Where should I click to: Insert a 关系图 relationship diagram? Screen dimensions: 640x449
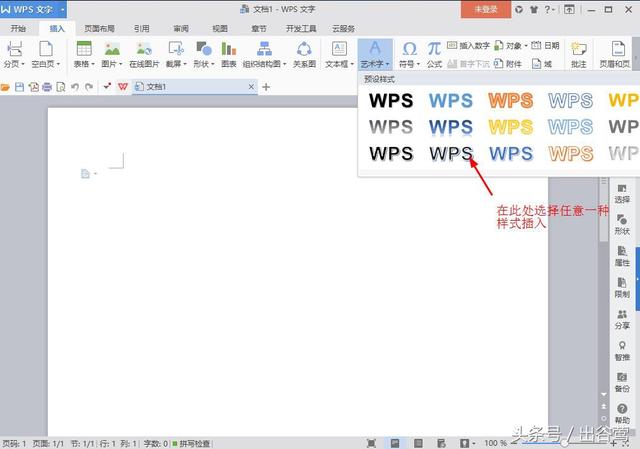tap(304, 54)
